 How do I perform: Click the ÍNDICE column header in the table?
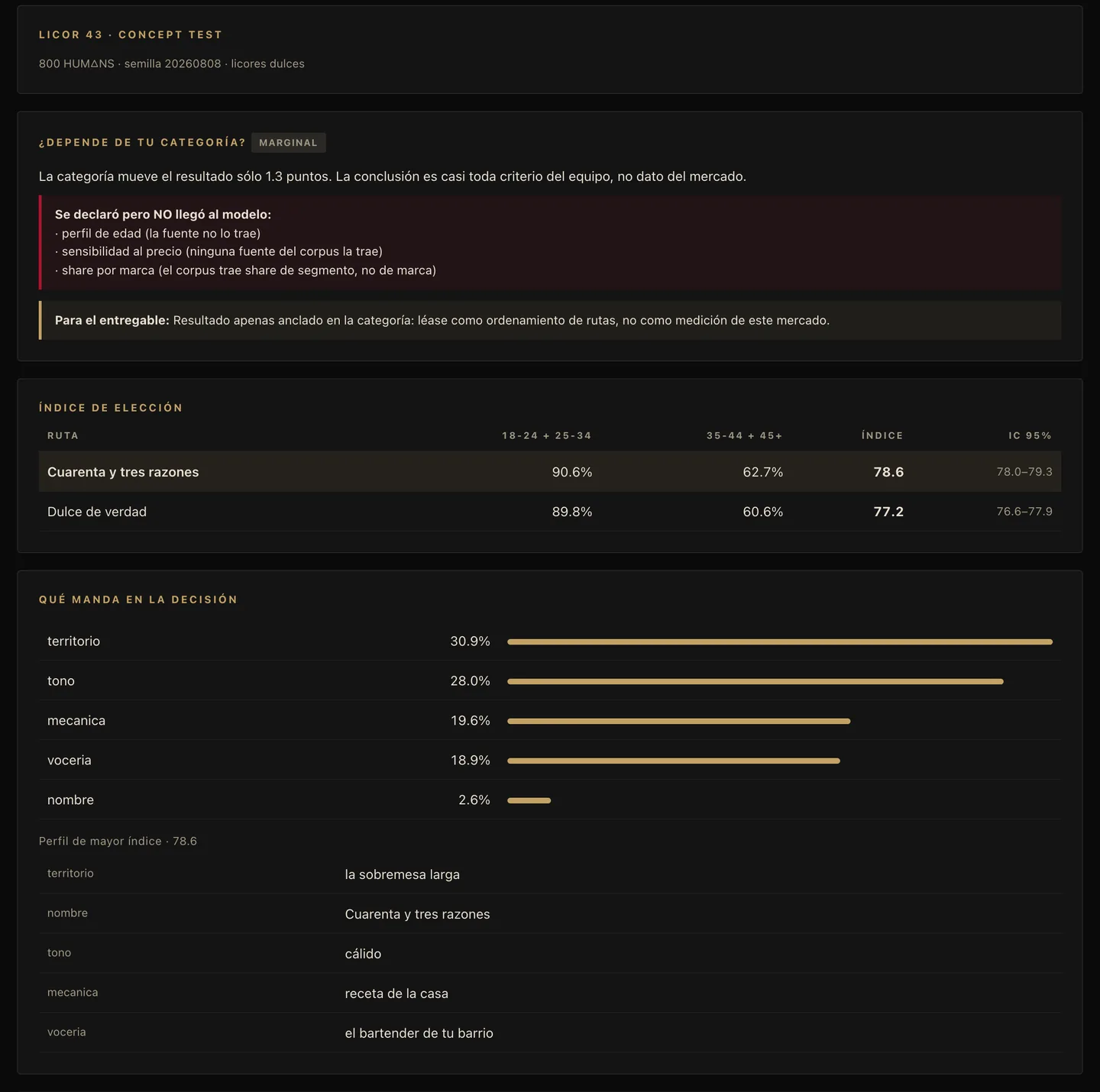882,436
